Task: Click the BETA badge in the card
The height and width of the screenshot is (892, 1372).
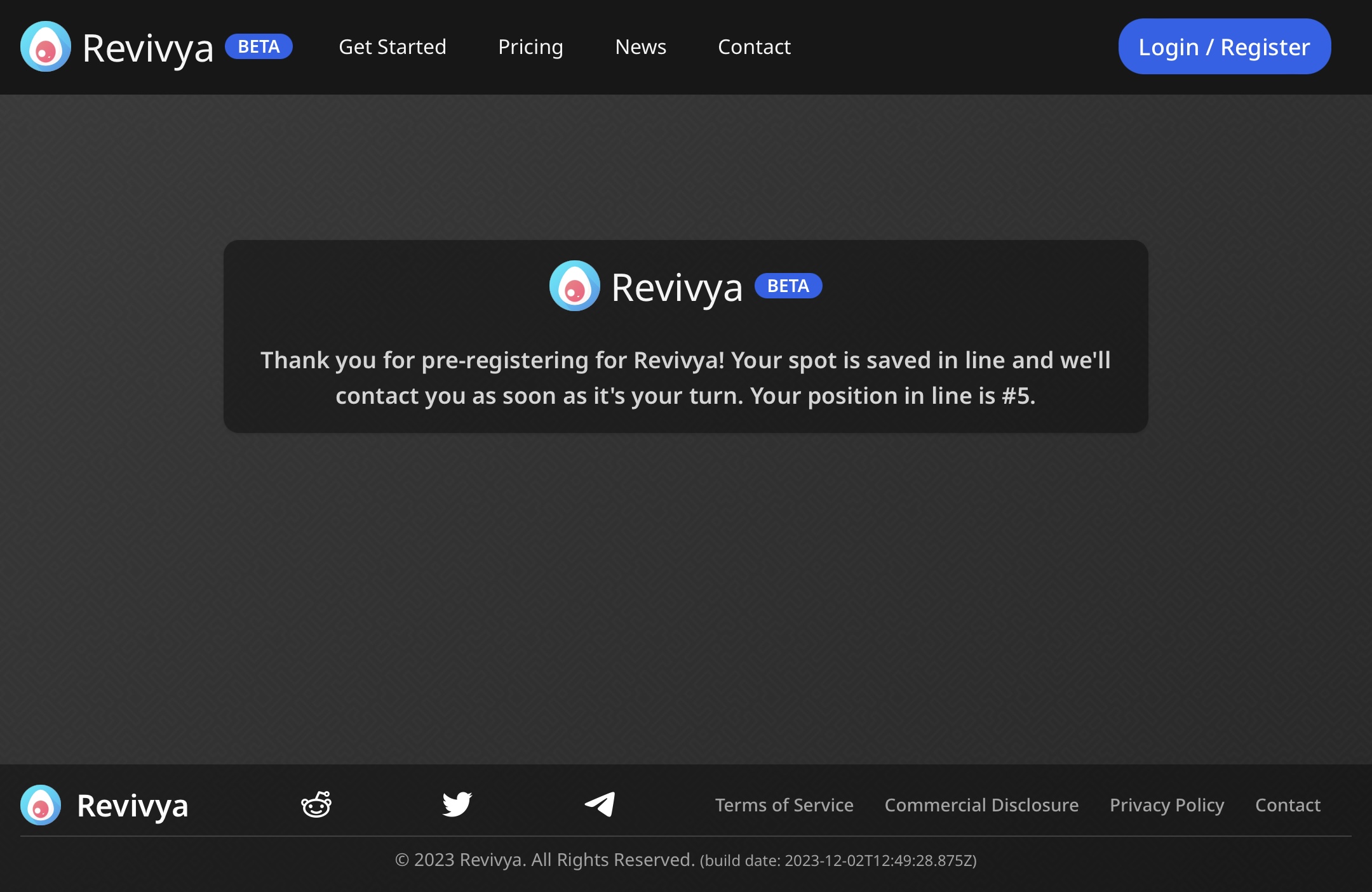Action: click(x=788, y=286)
